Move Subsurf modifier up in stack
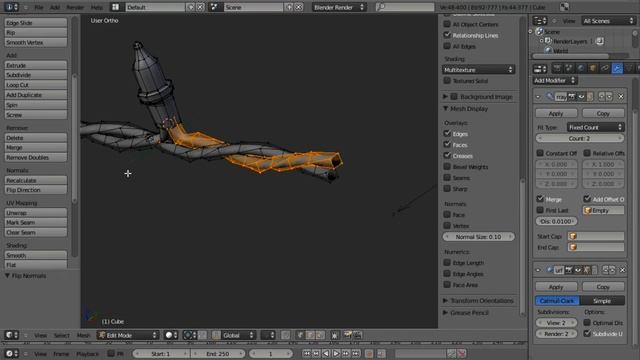 pyautogui.click(x=605, y=270)
